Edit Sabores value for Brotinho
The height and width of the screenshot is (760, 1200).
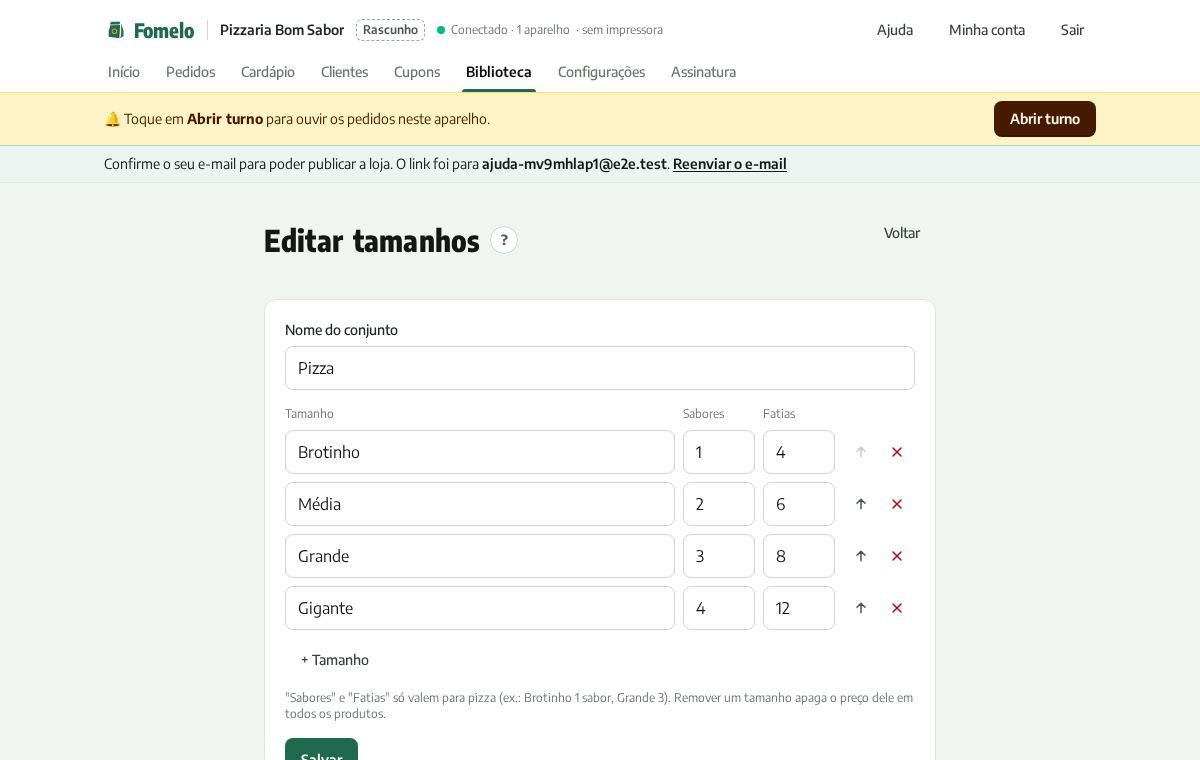(719, 452)
